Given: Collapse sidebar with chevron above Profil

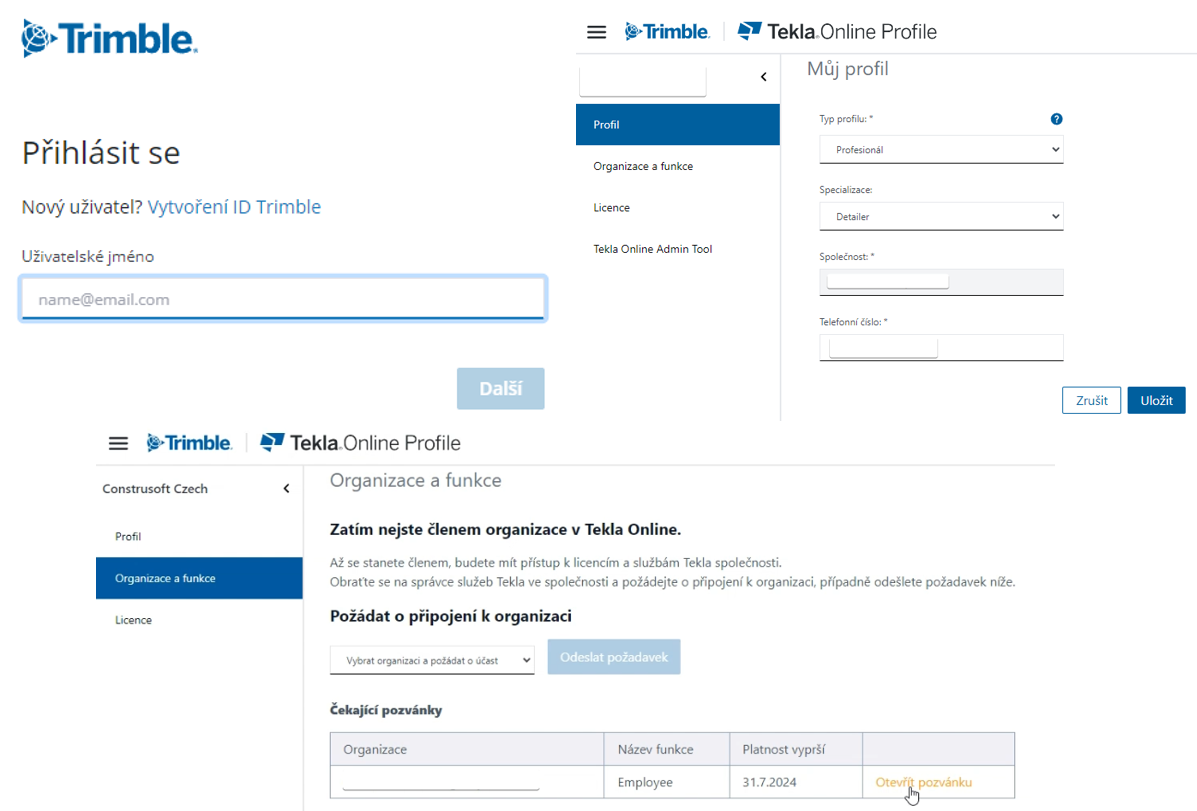Looking at the screenshot, I should (763, 76).
